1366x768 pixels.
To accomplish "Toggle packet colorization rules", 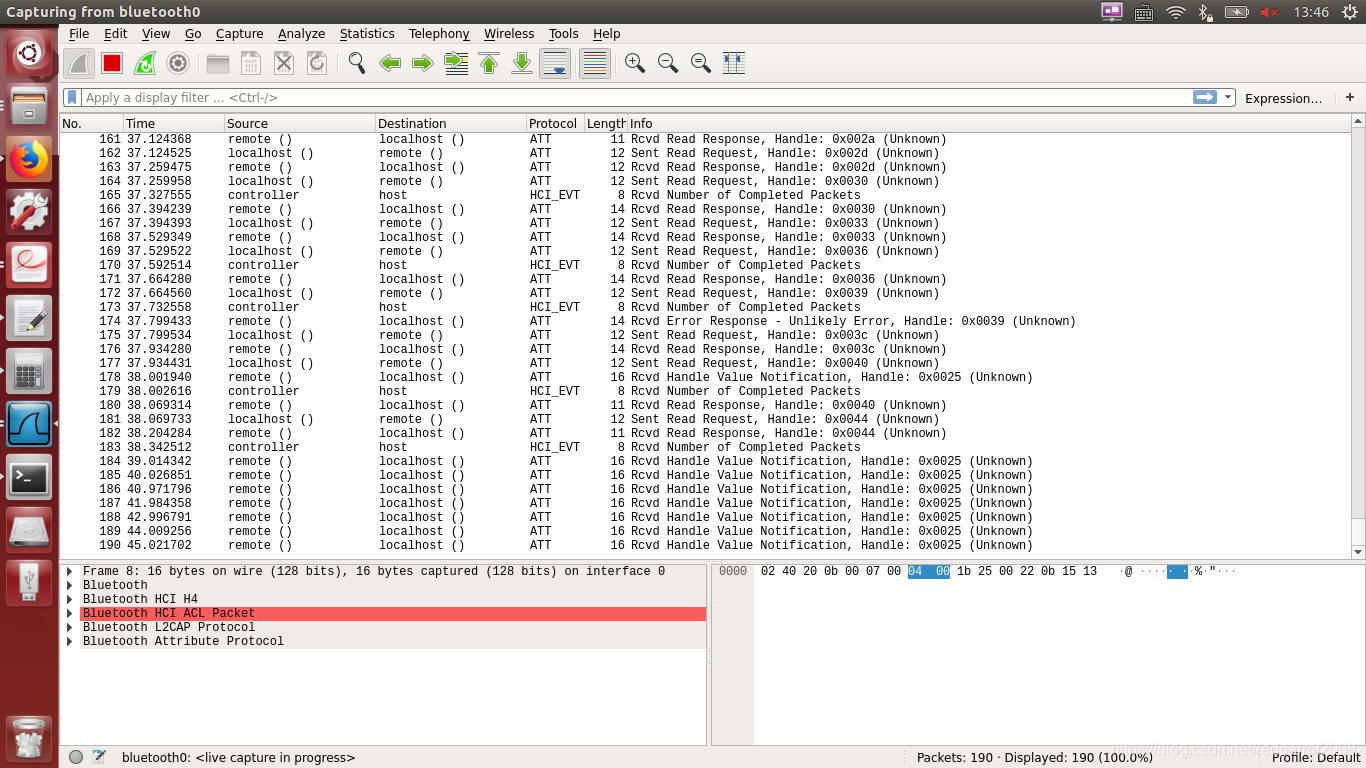I will 595,63.
